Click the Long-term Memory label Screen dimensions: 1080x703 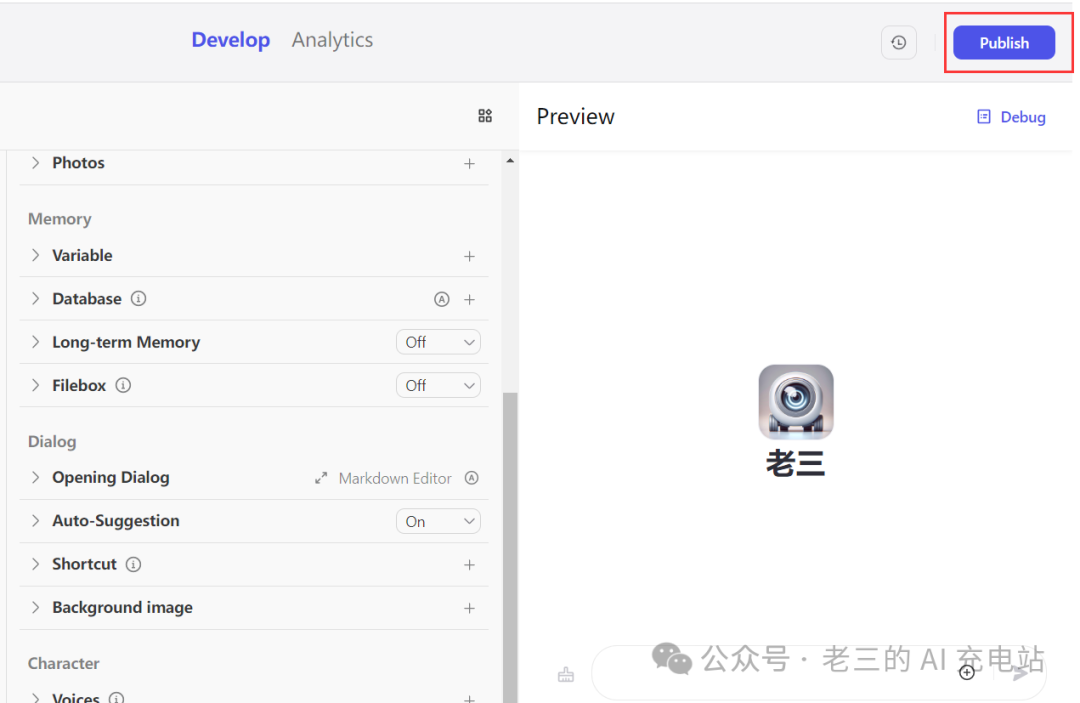tap(126, 342)
